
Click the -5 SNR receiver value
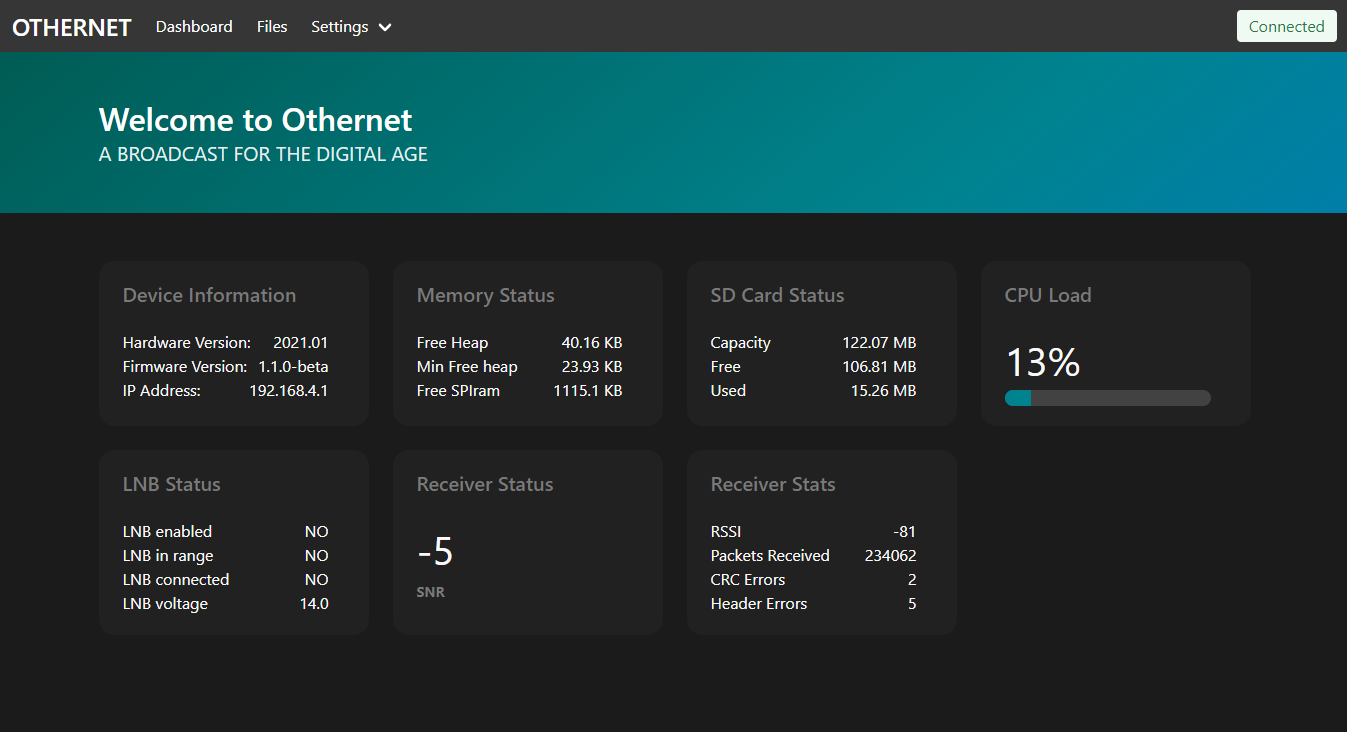[435, 552]
